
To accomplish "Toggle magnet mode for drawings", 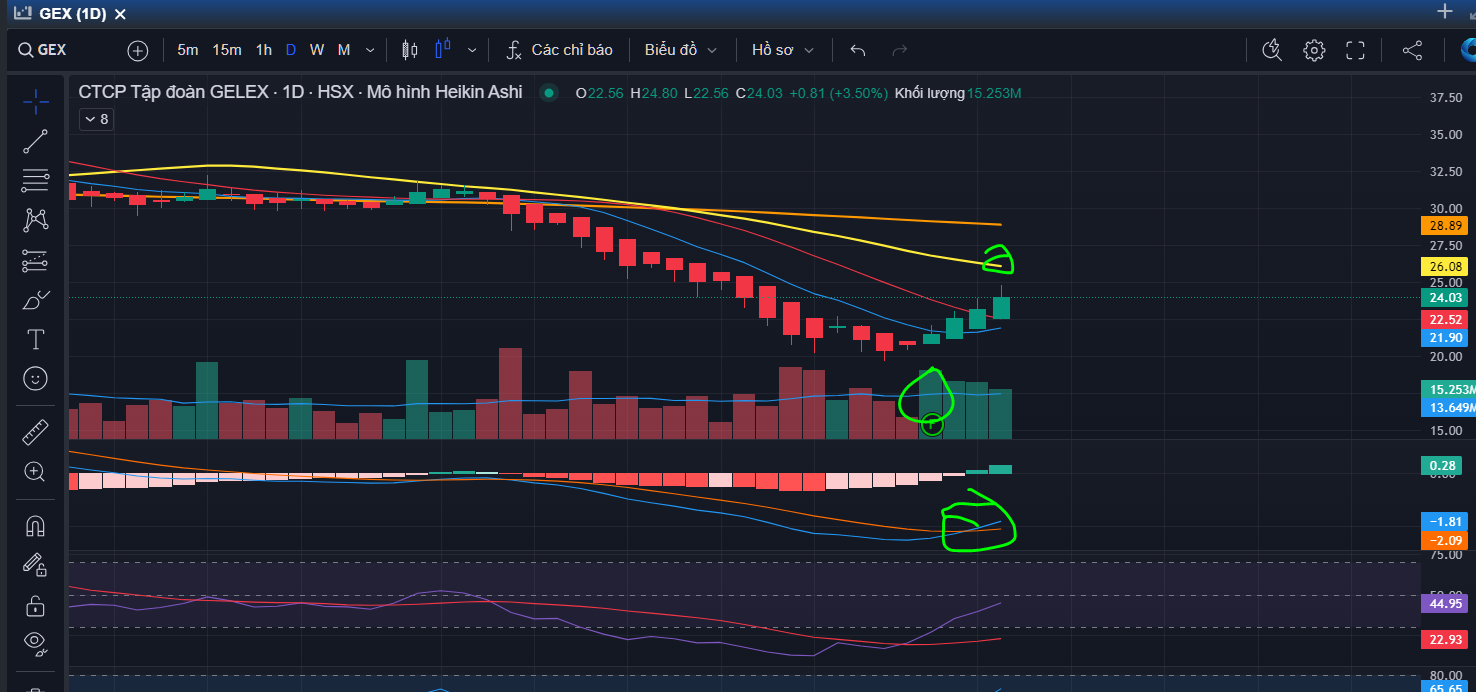I will (x=35, y=526).
